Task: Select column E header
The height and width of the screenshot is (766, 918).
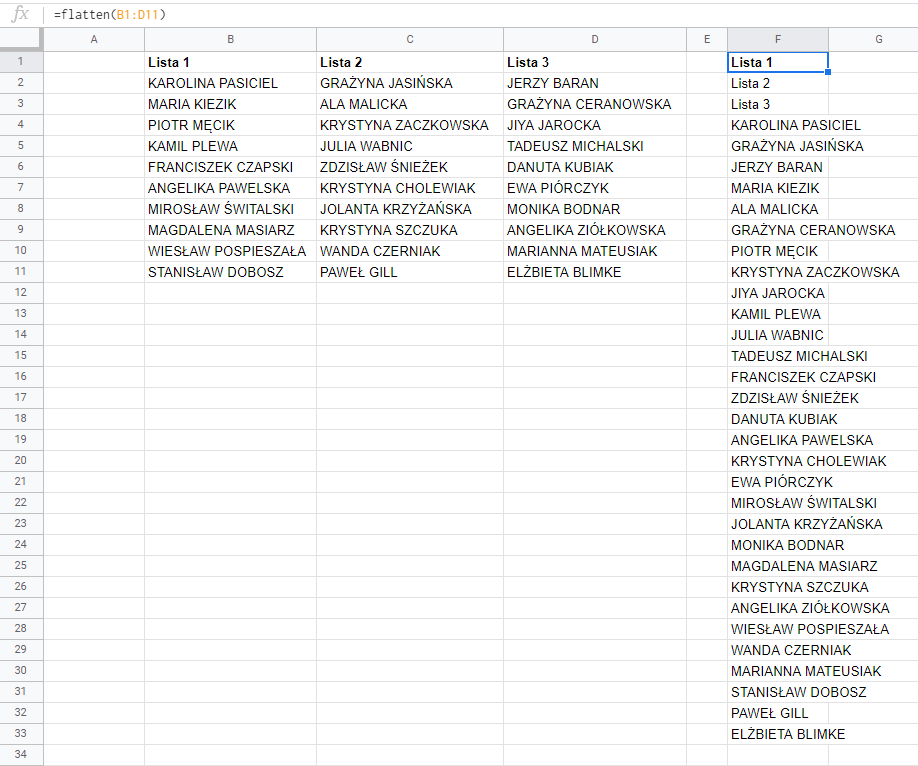Action: (707, 39)
